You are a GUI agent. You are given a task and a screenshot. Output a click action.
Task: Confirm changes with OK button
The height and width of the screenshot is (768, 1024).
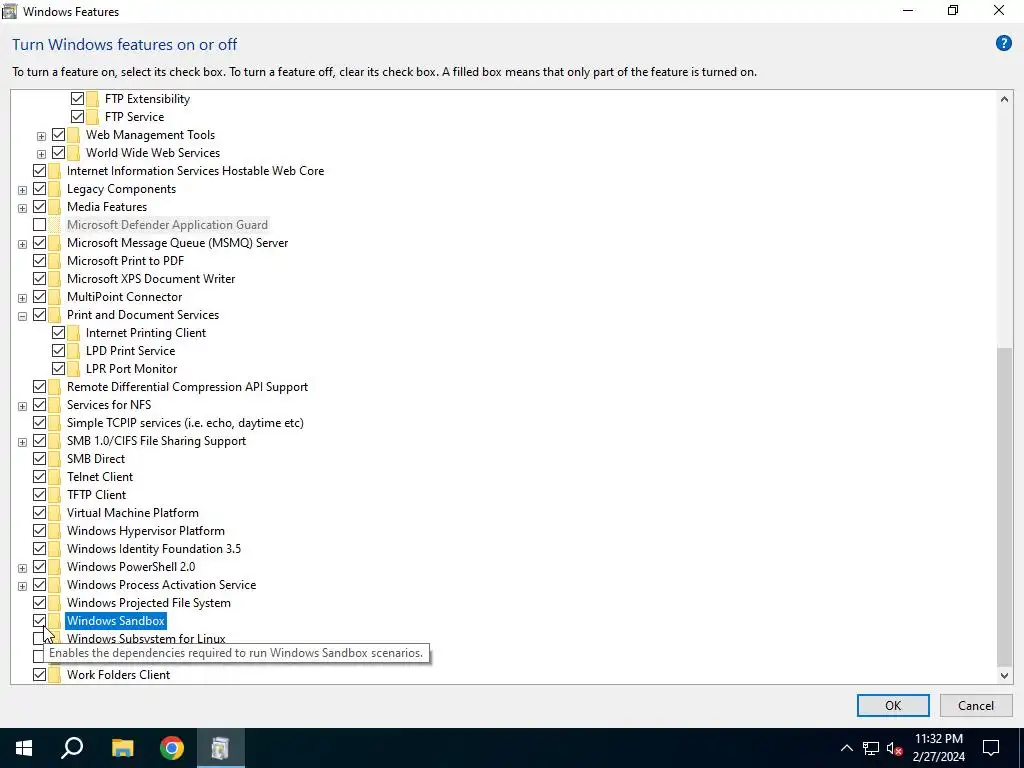coord(893,705)
